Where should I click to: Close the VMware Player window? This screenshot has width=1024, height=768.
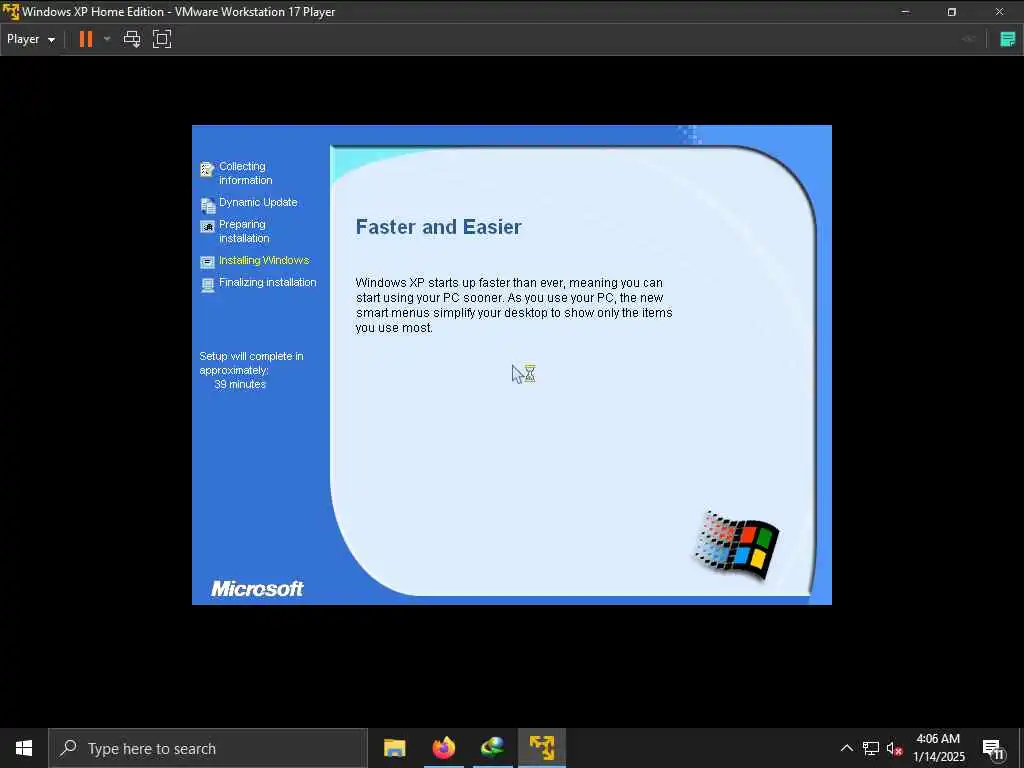point(999,12)
